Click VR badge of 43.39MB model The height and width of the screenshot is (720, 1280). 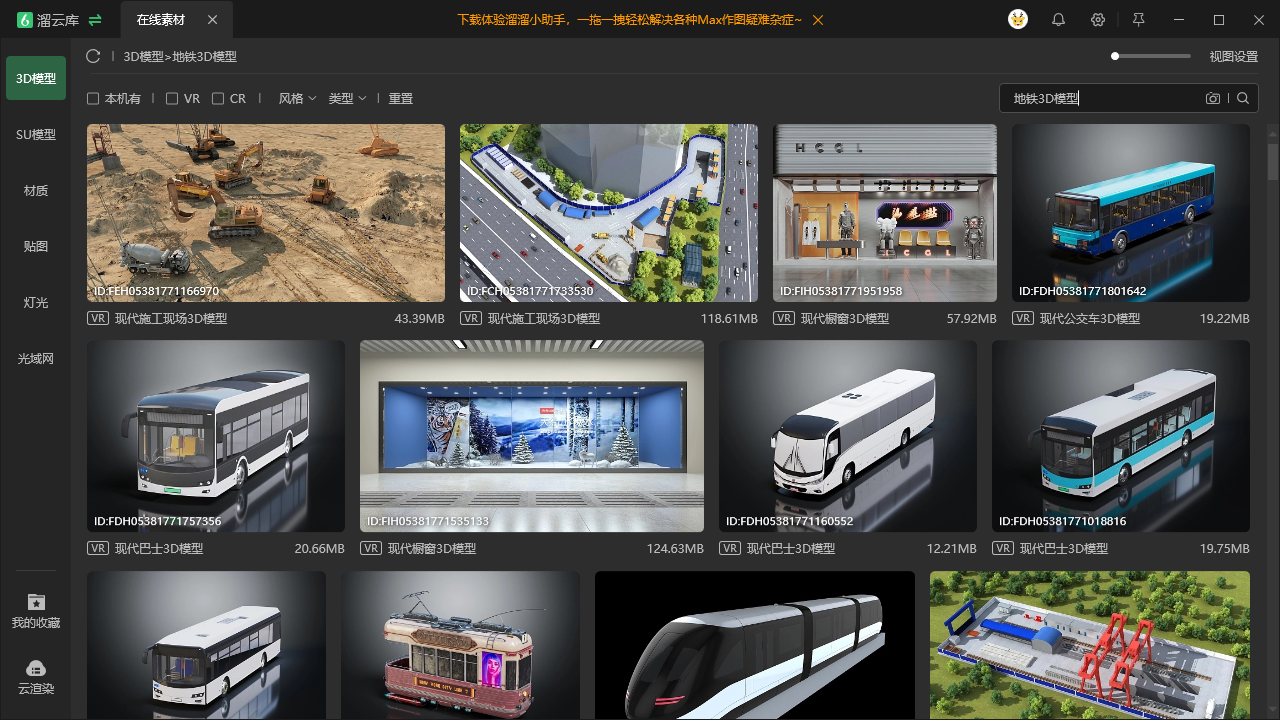pyautogui.click(x=98, y=318)
